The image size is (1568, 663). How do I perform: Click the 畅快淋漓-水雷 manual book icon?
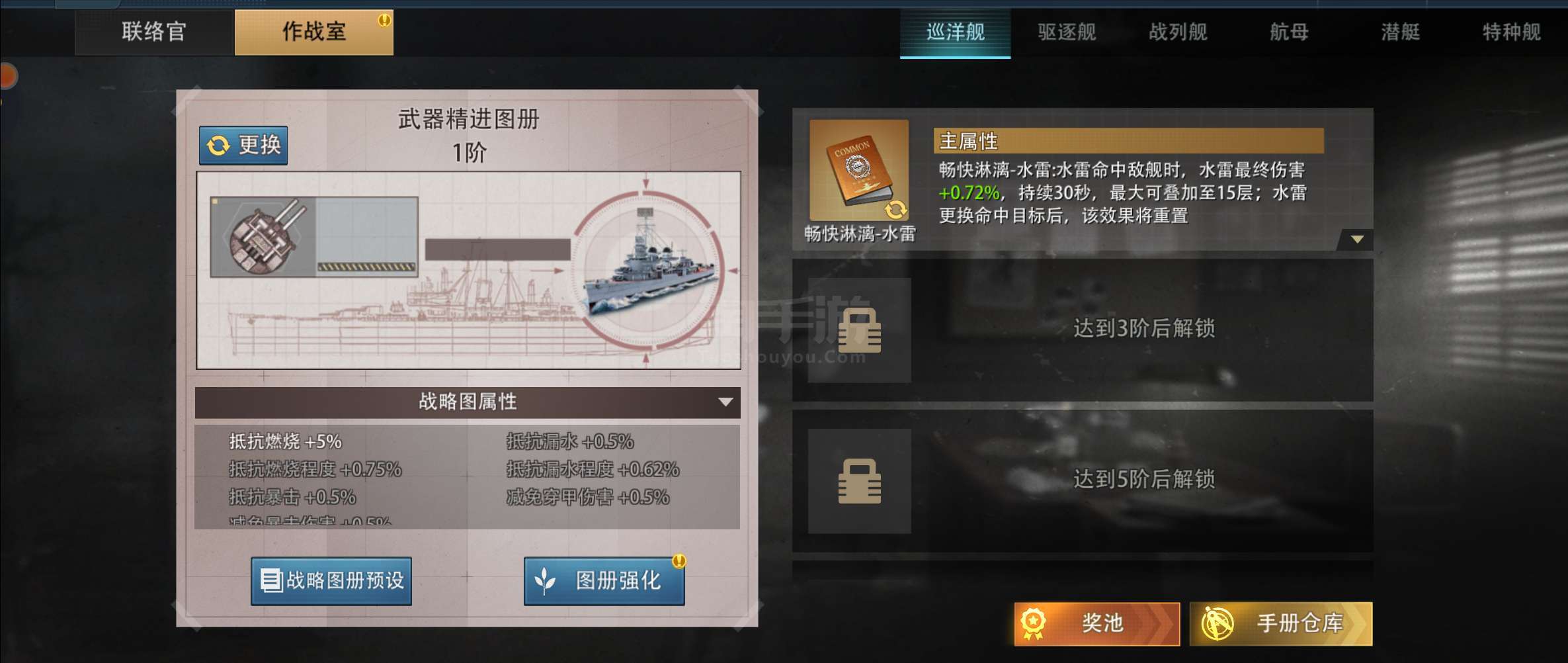pos(859,170)
